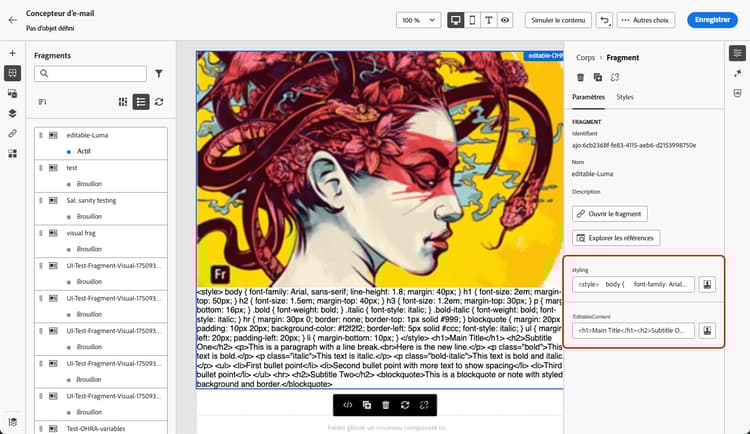Undo the last action with the undo icon
The height and width of the screenshot is (434, 750).
(604, 20)
